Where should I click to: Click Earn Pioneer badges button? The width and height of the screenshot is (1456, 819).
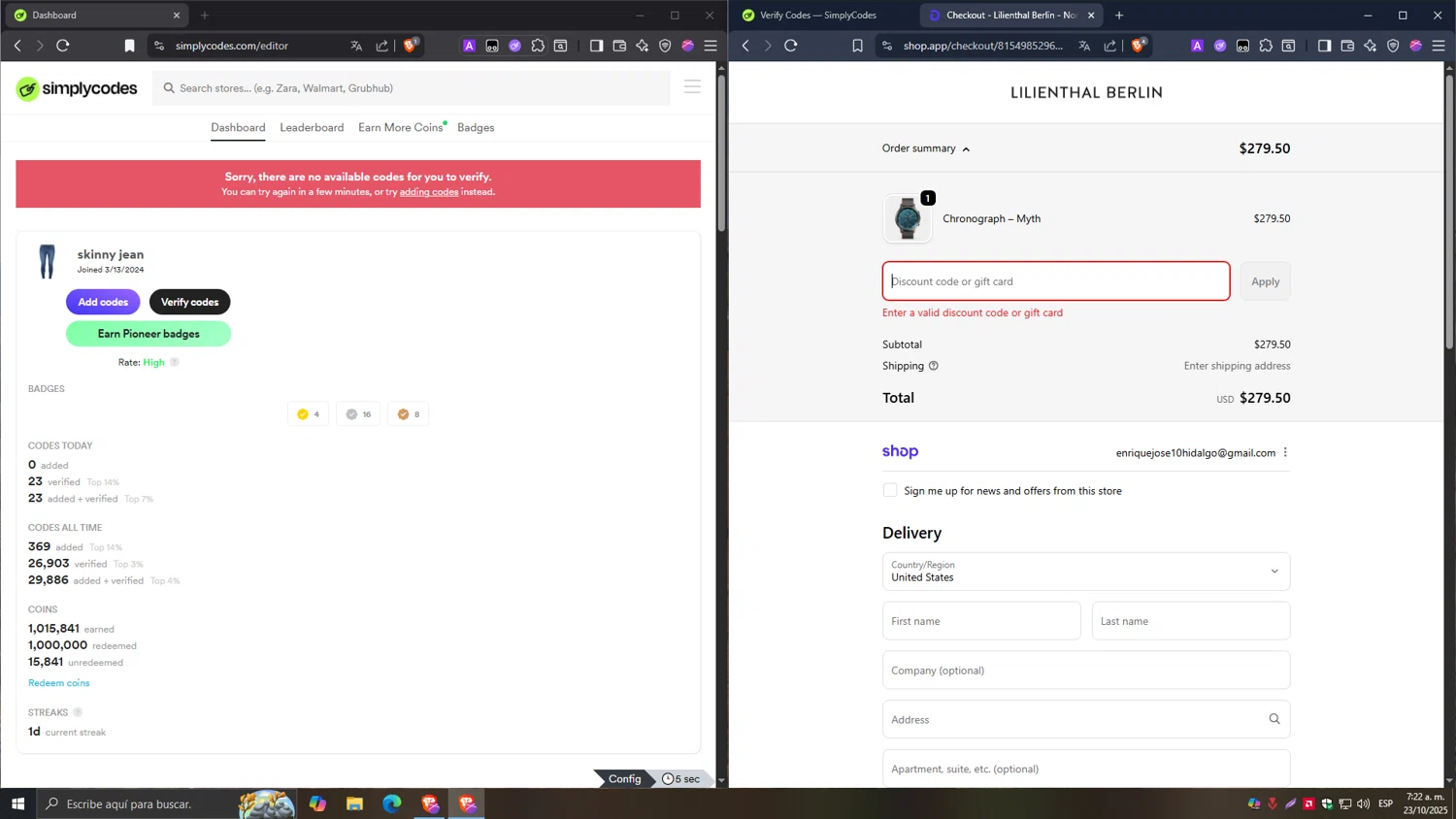tap(149, 334)
